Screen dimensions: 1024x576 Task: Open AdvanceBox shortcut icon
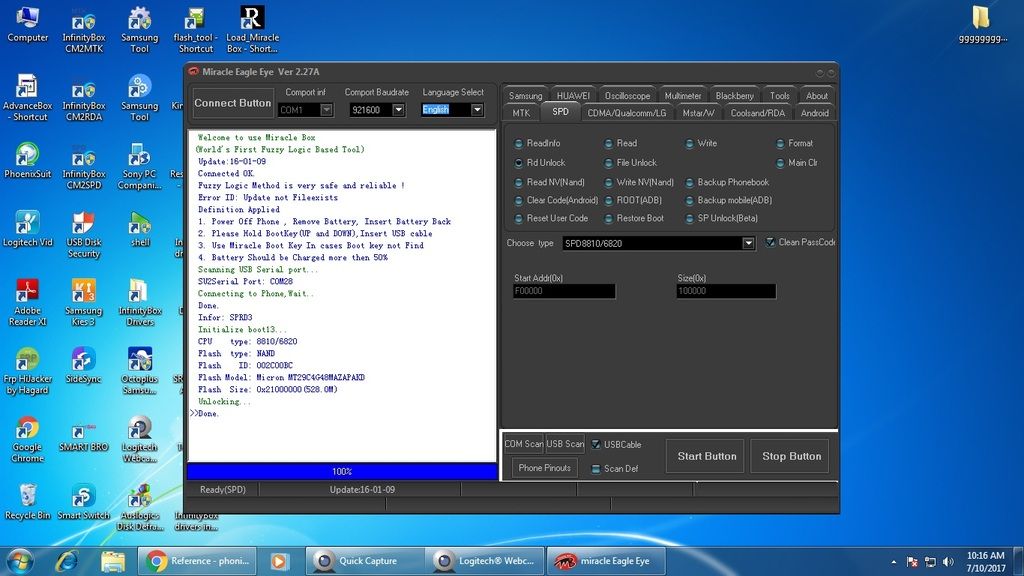27,98
